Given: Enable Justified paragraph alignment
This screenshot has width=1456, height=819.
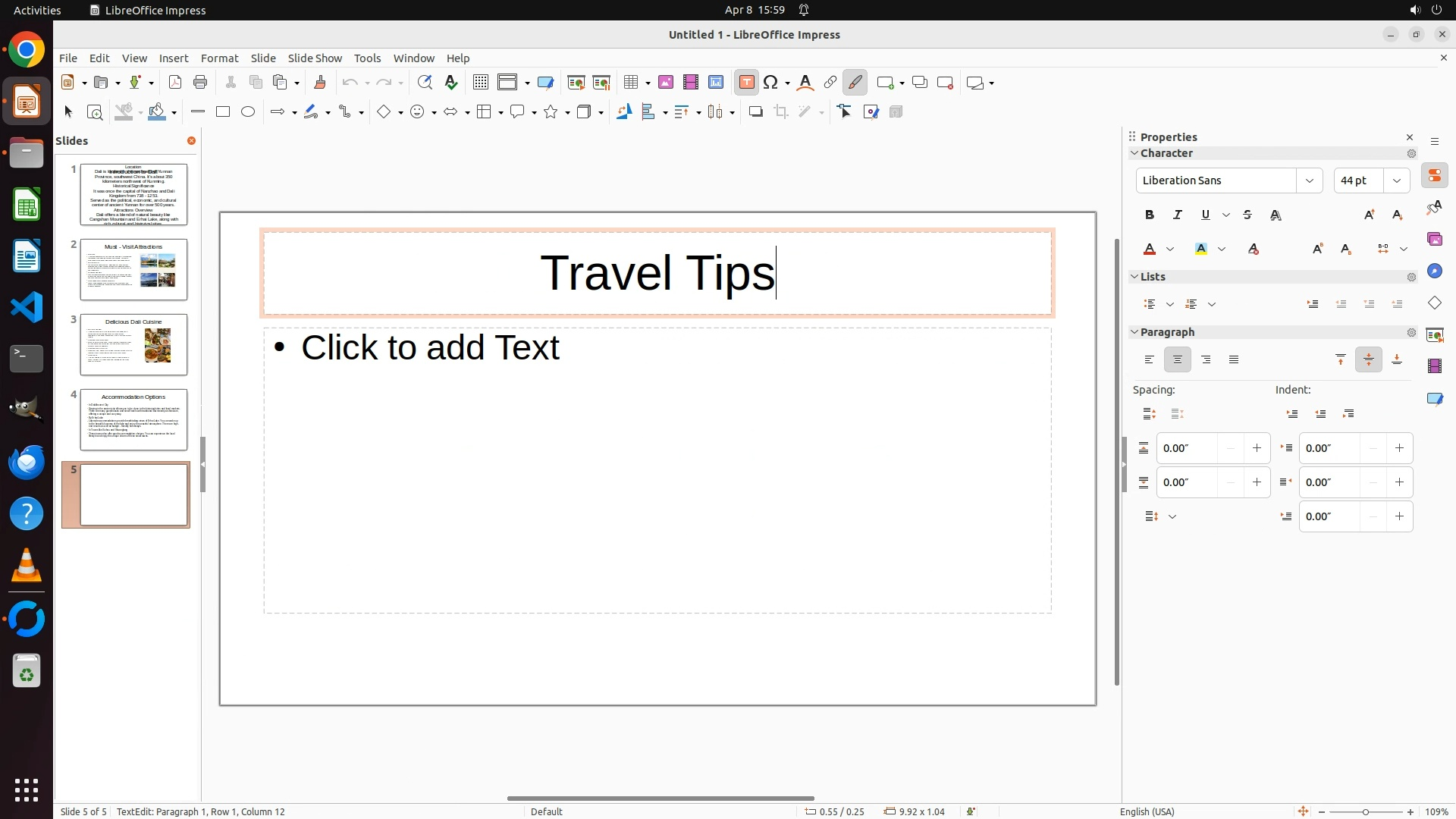Looking at the screenshot, I should tap(1234, 360).
